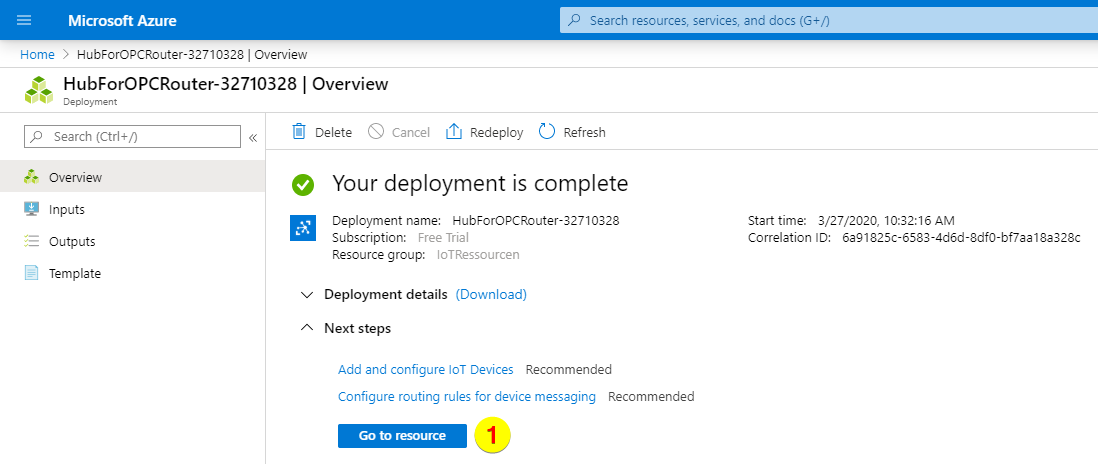Click the Refresh circular arrow icon
The width and height of the screenshot is (1098, 464).
click(547, 132)
